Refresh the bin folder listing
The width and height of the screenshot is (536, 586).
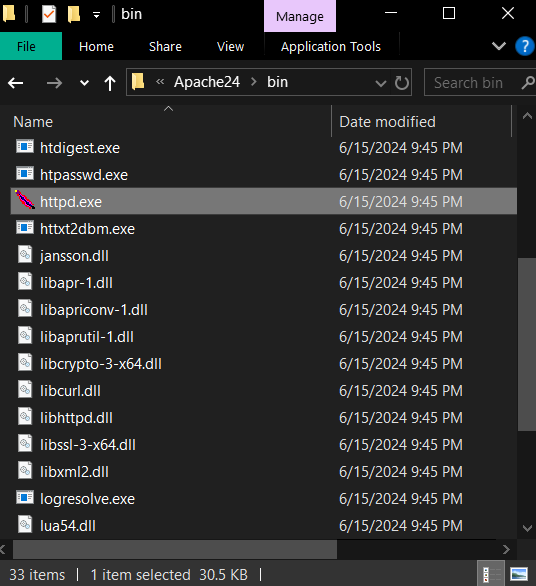pos(401,83)
